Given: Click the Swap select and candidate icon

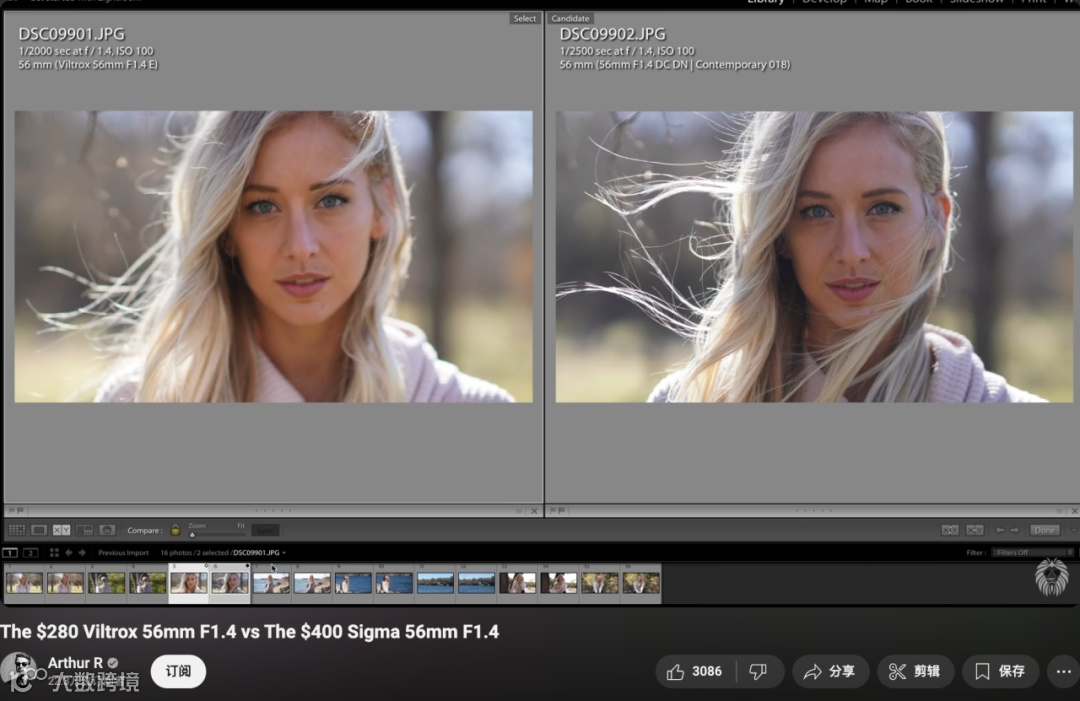Looking at the screenshot, I should [950, 530].
